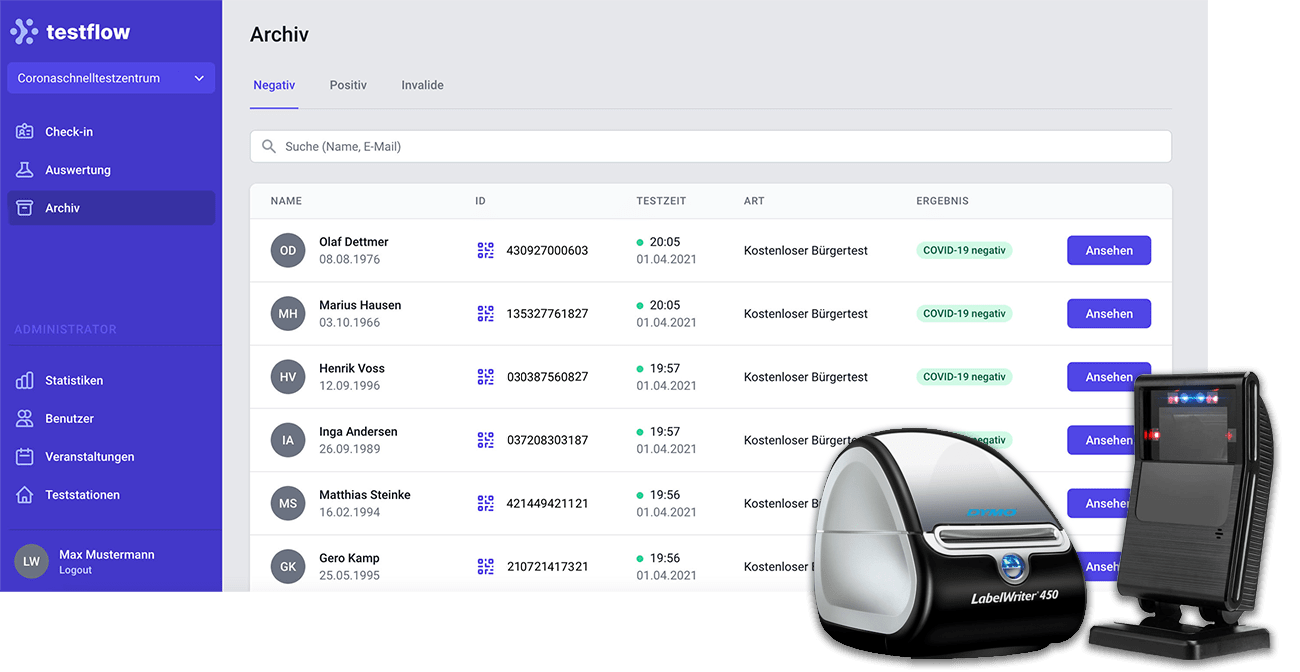Open the Statistiken chart icon
Image resolution: width=1300 pixels, height=672 pixels.
click(25, 381)
